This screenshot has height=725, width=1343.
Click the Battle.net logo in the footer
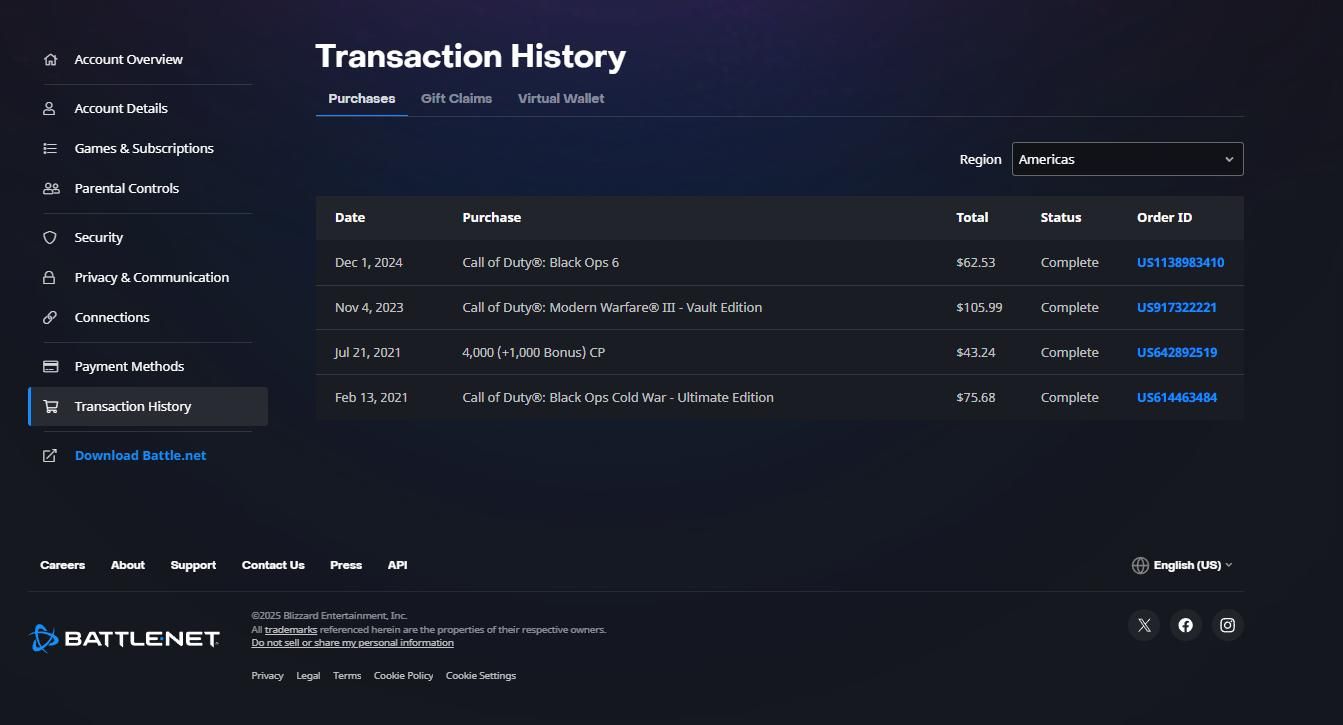point(125,638)
